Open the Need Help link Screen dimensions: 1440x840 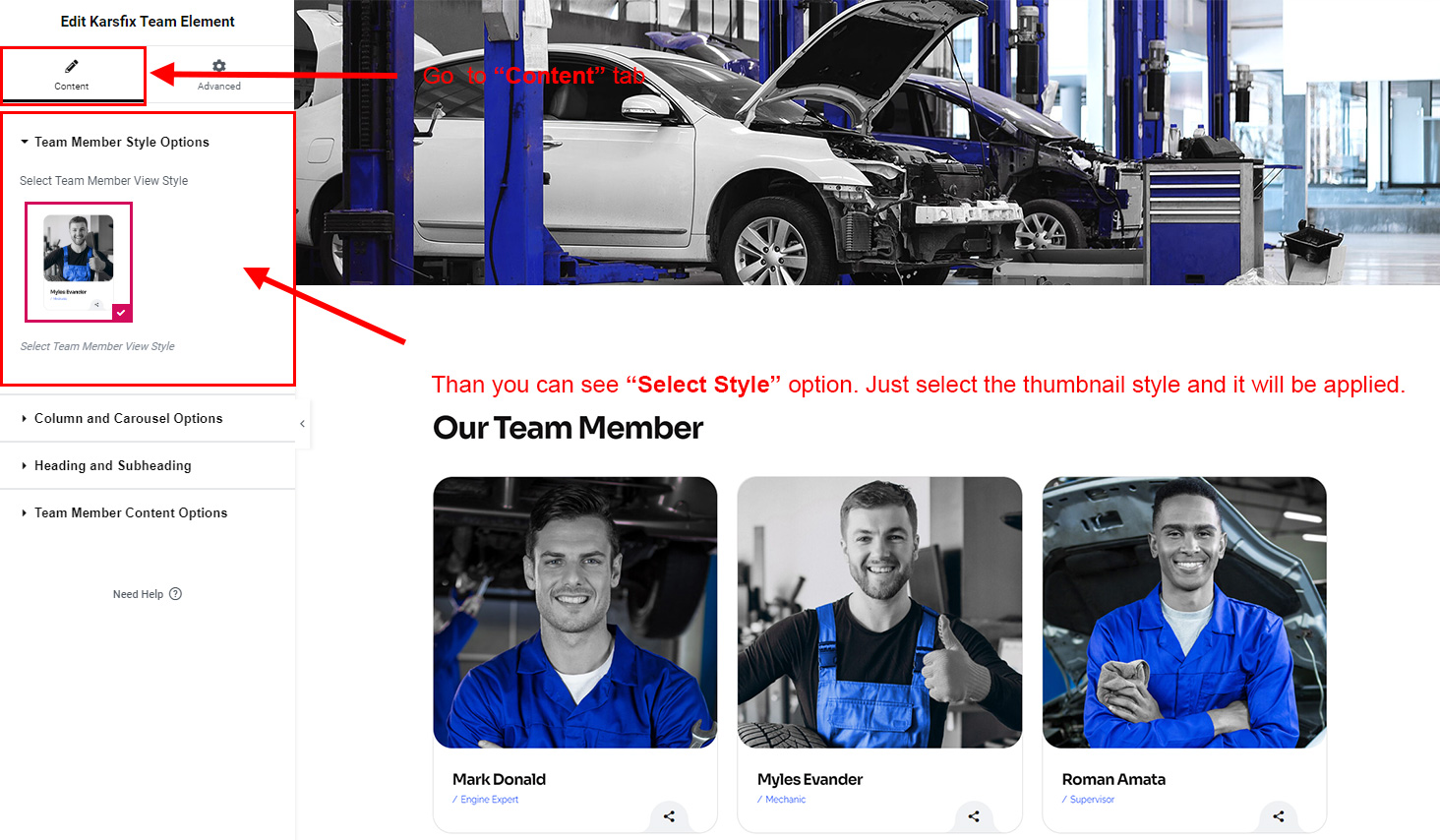138,594
